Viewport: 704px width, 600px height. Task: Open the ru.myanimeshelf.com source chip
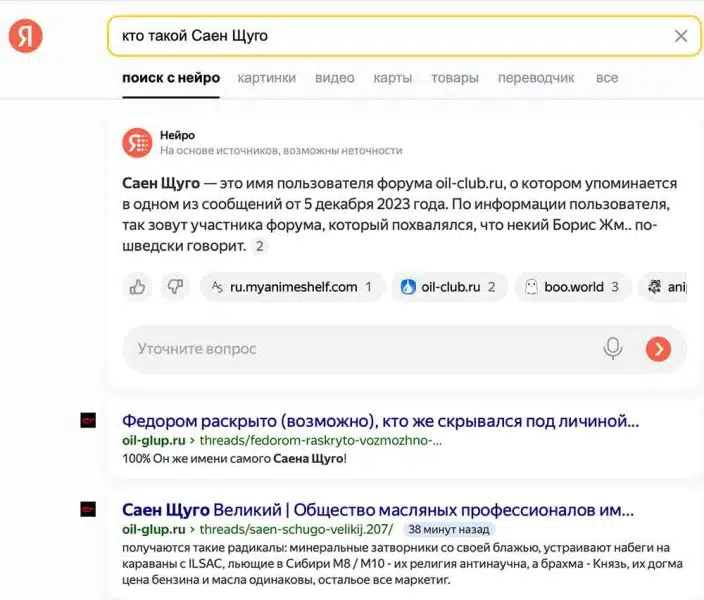pos(292,287)
